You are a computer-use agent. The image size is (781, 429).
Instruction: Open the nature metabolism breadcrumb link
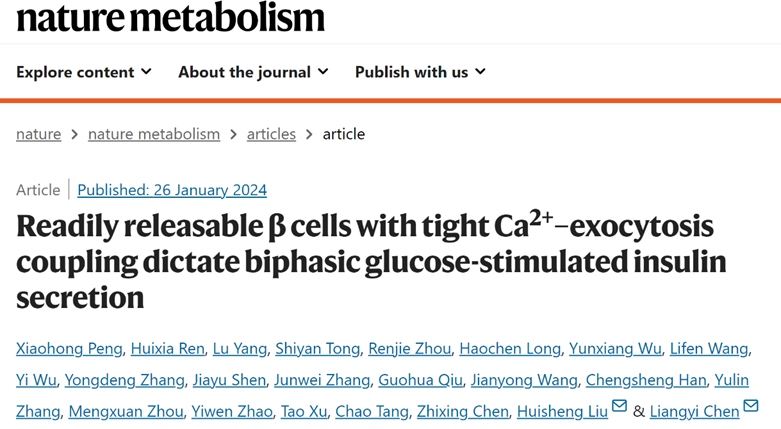(154, 134)
